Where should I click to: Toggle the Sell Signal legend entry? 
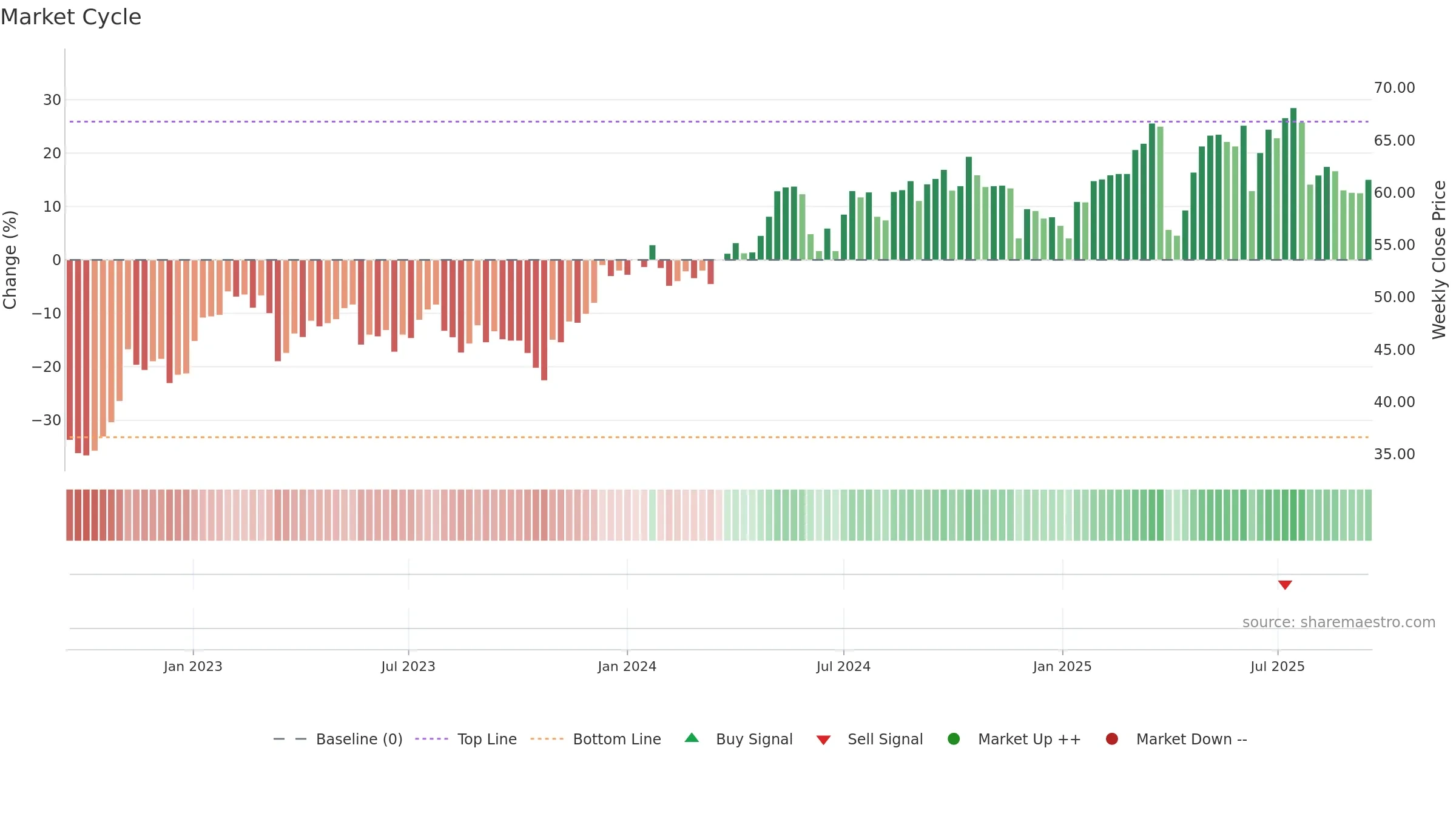pos(869,739)
